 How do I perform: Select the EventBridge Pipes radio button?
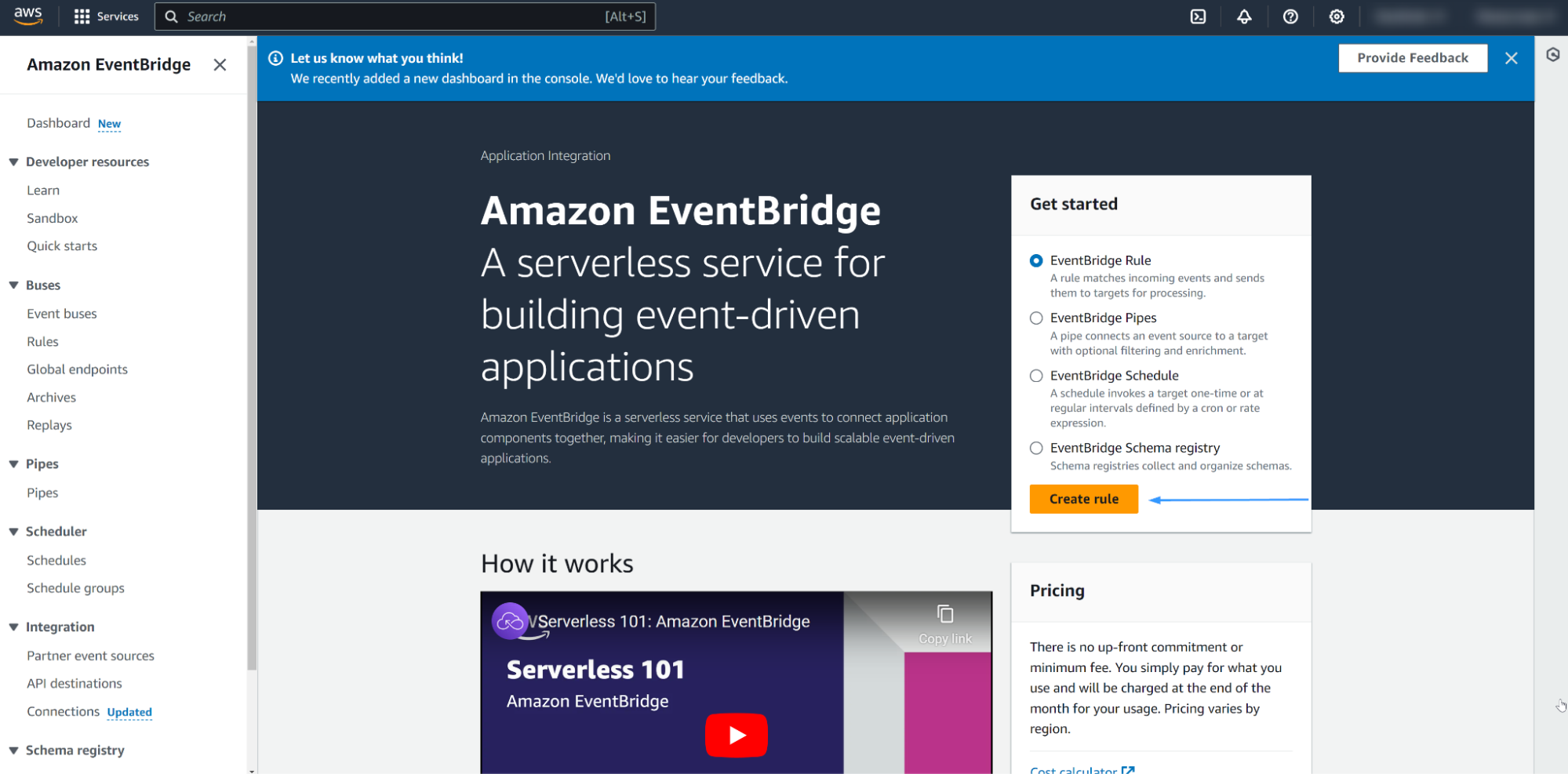point(1036,318)
